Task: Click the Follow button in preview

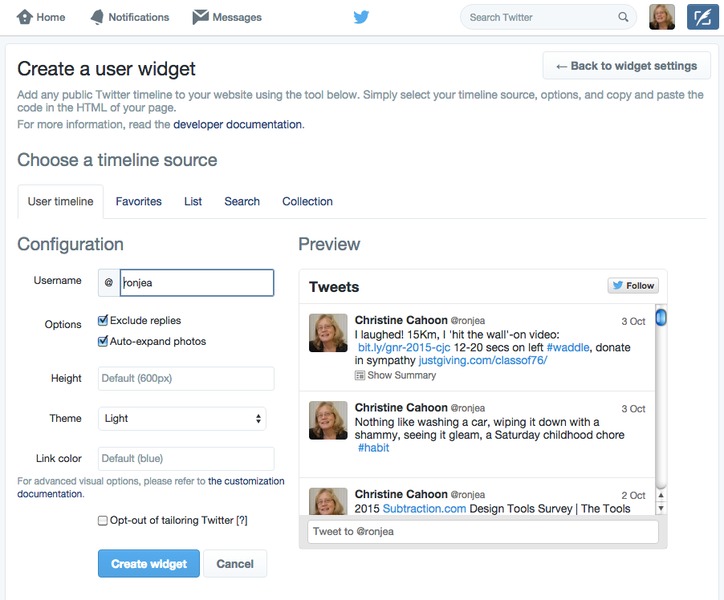Action: [x=632, y=286]
